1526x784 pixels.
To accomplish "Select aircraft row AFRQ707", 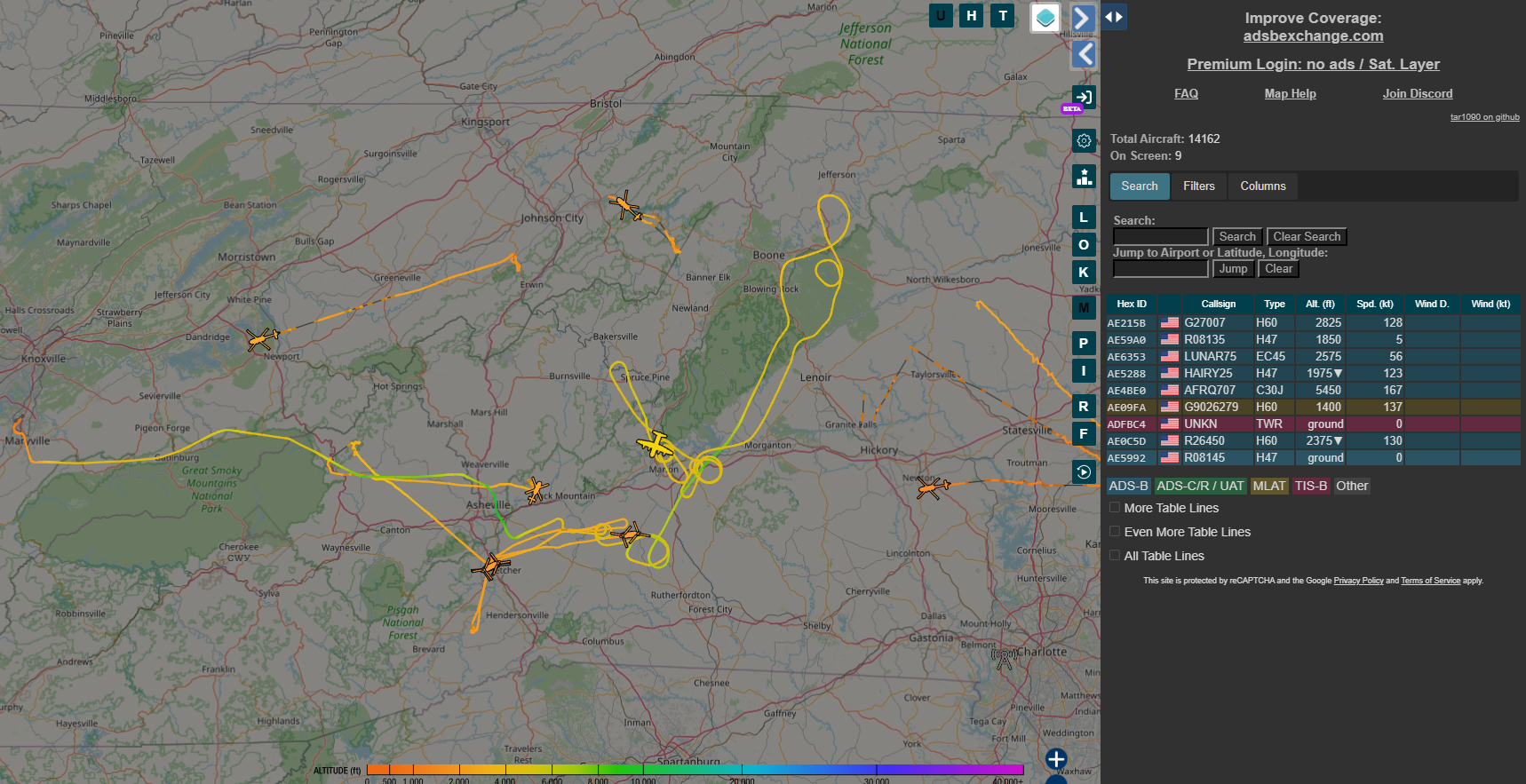I will click(1313, 390).
